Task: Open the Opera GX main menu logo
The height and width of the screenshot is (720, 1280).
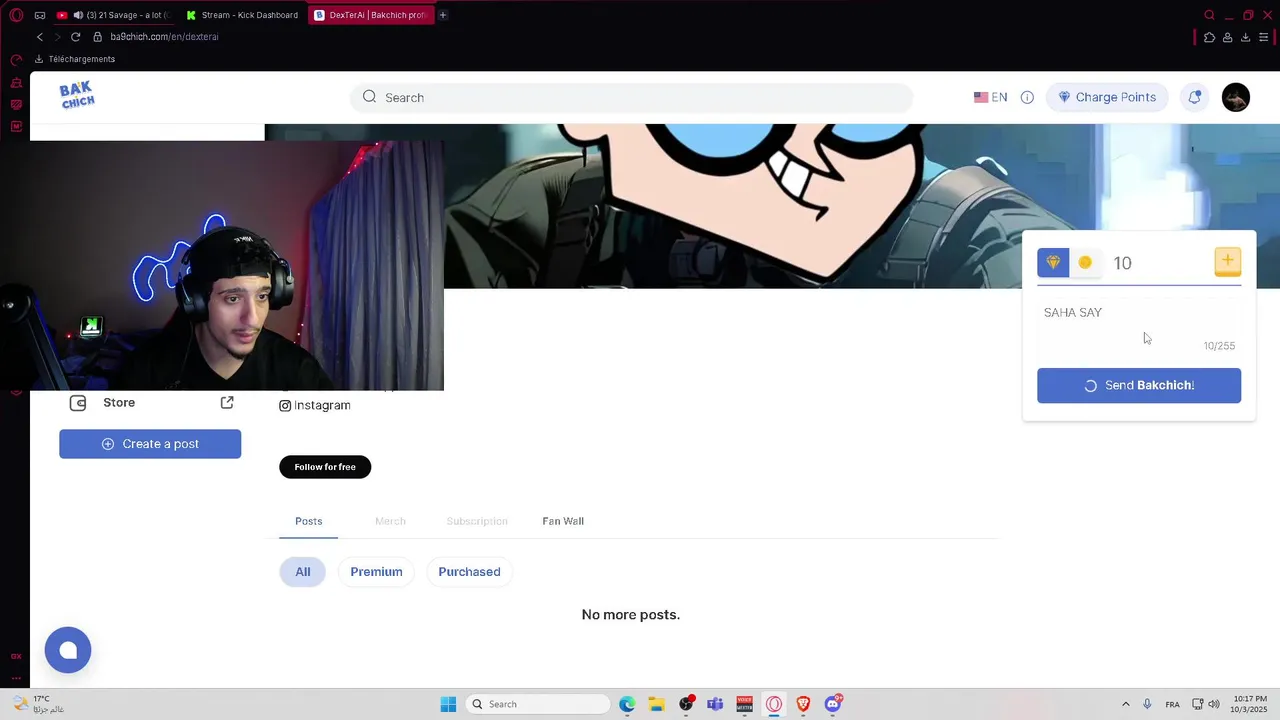Action: tap(16, 15)
